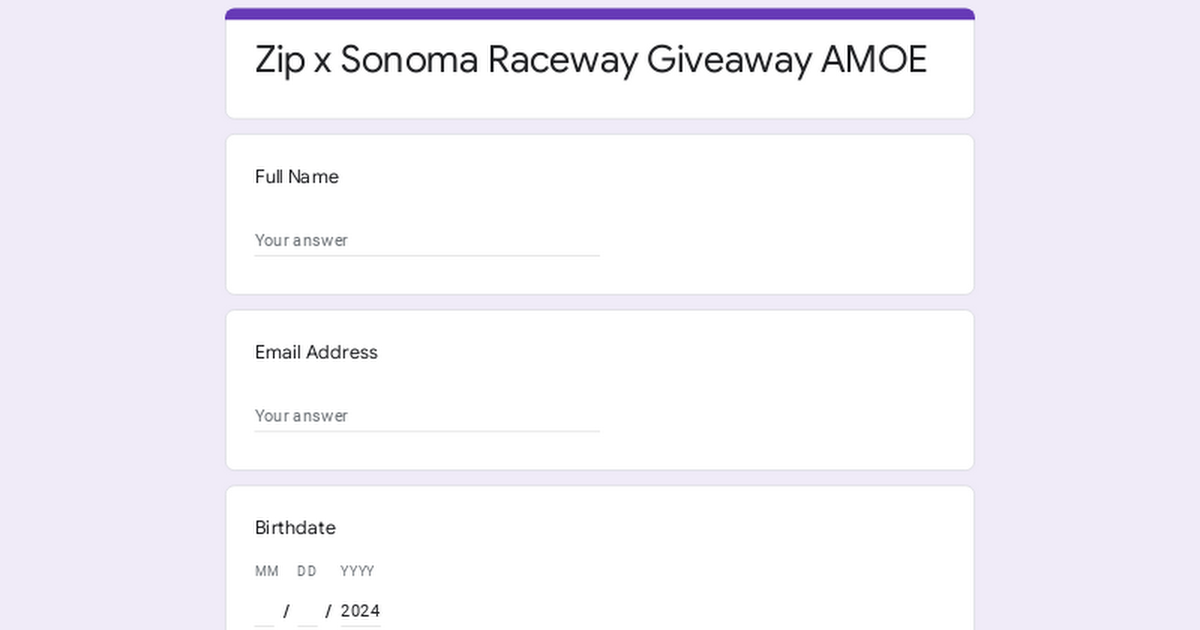Viewport: 1200px width, 630px height.
Task: Select the birthdate month MM box
Action: pos(264,611)
